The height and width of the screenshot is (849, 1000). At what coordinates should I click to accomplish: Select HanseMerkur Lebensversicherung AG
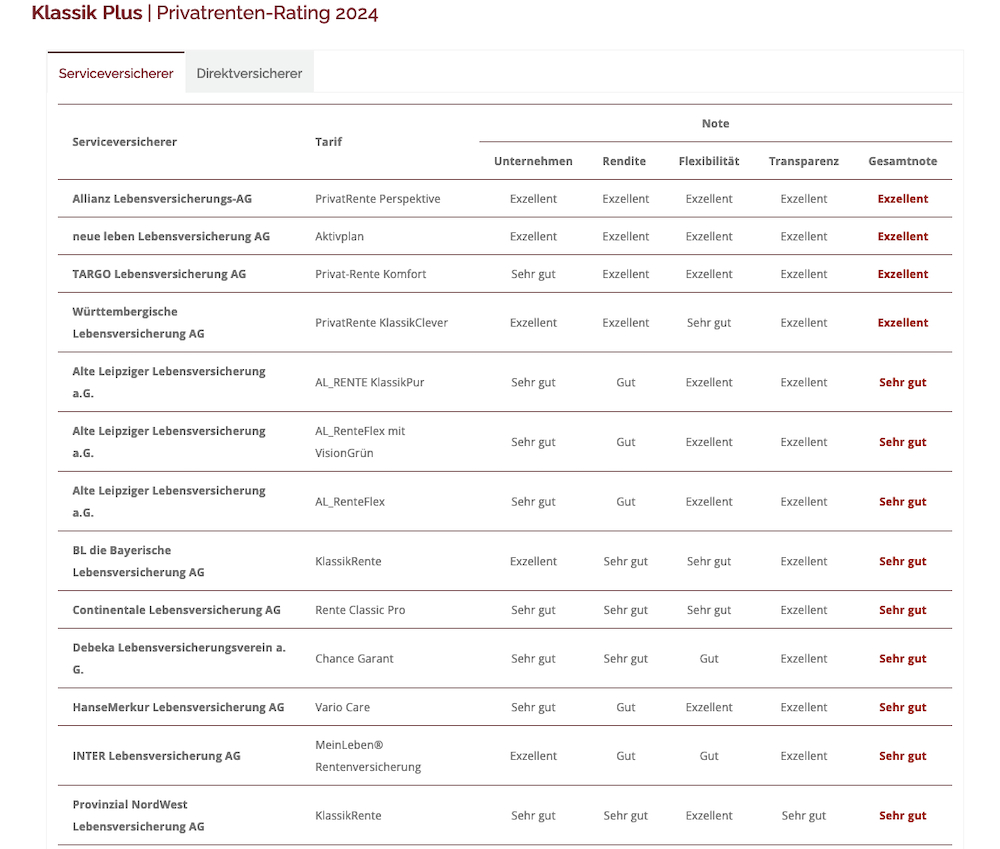179,707
